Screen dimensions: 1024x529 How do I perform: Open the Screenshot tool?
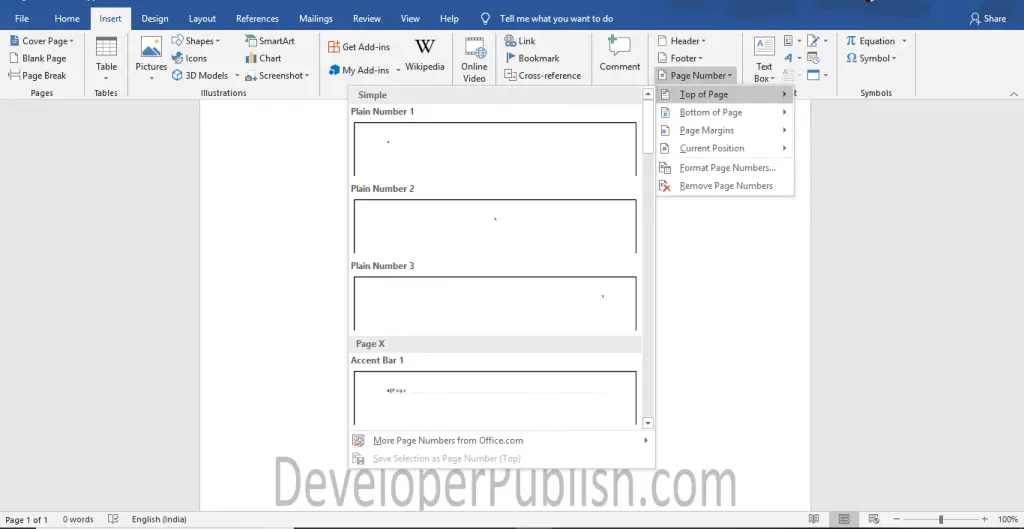tap(277, 76)
